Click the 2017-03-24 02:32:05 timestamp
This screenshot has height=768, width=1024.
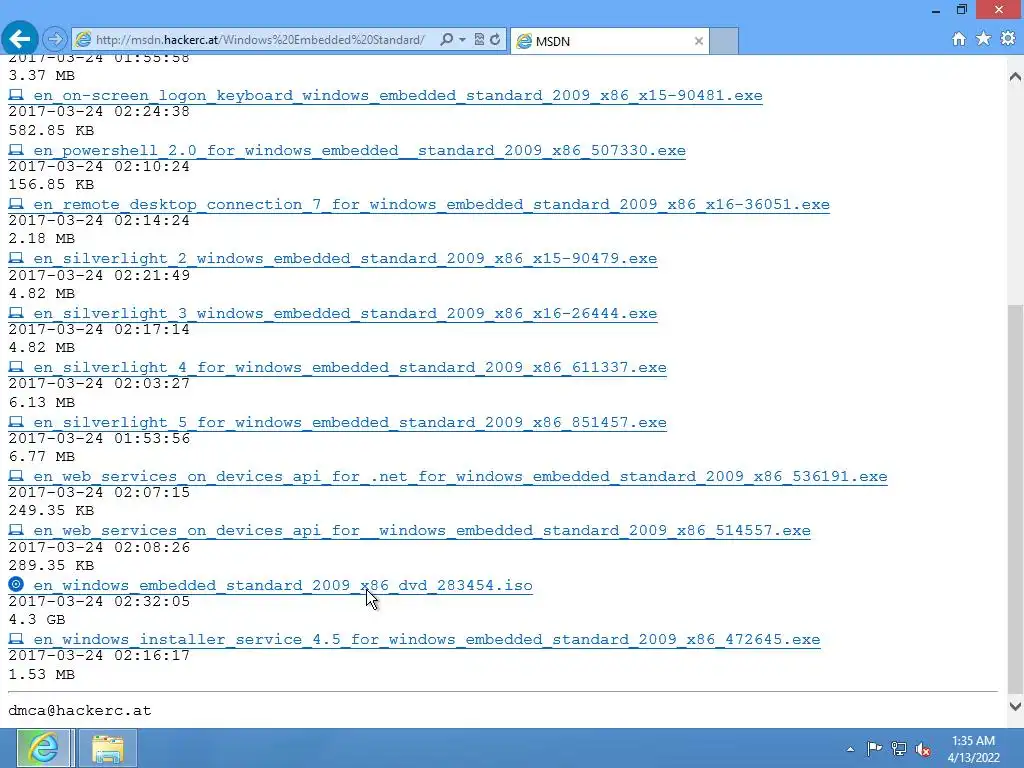(99, 601)
